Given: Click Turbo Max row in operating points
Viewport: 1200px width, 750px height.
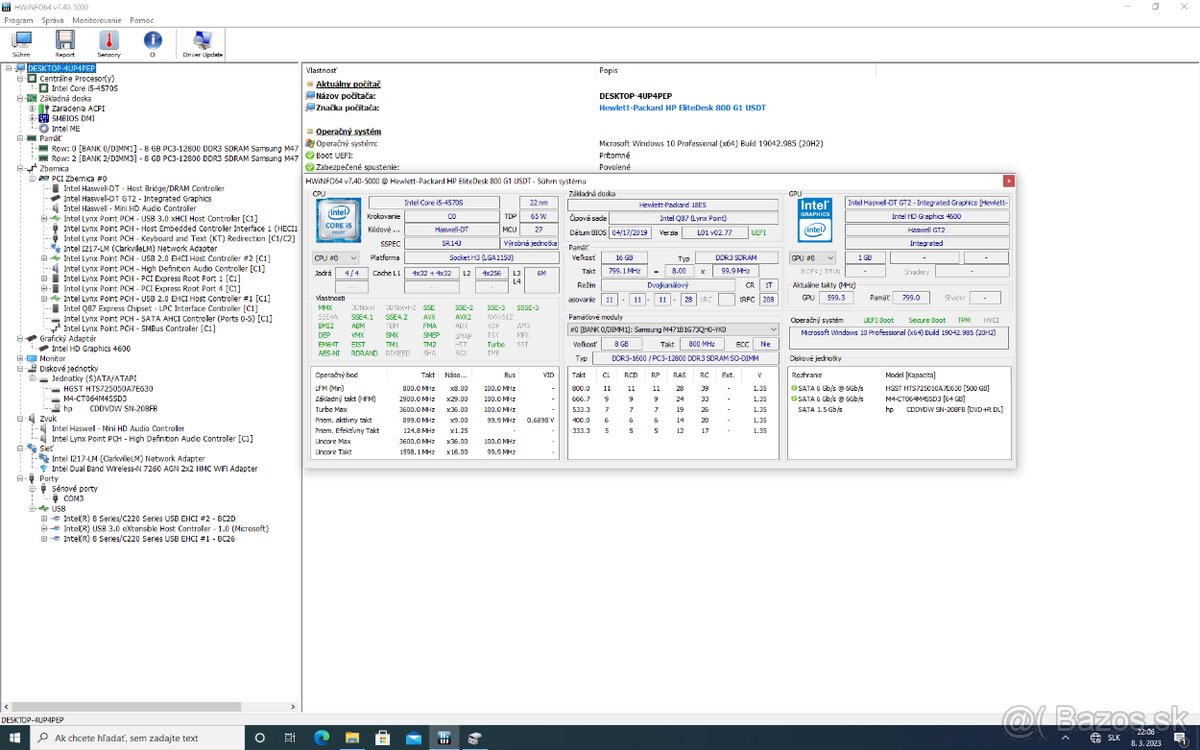Looking at the screenshot, I should coord(436,410).
